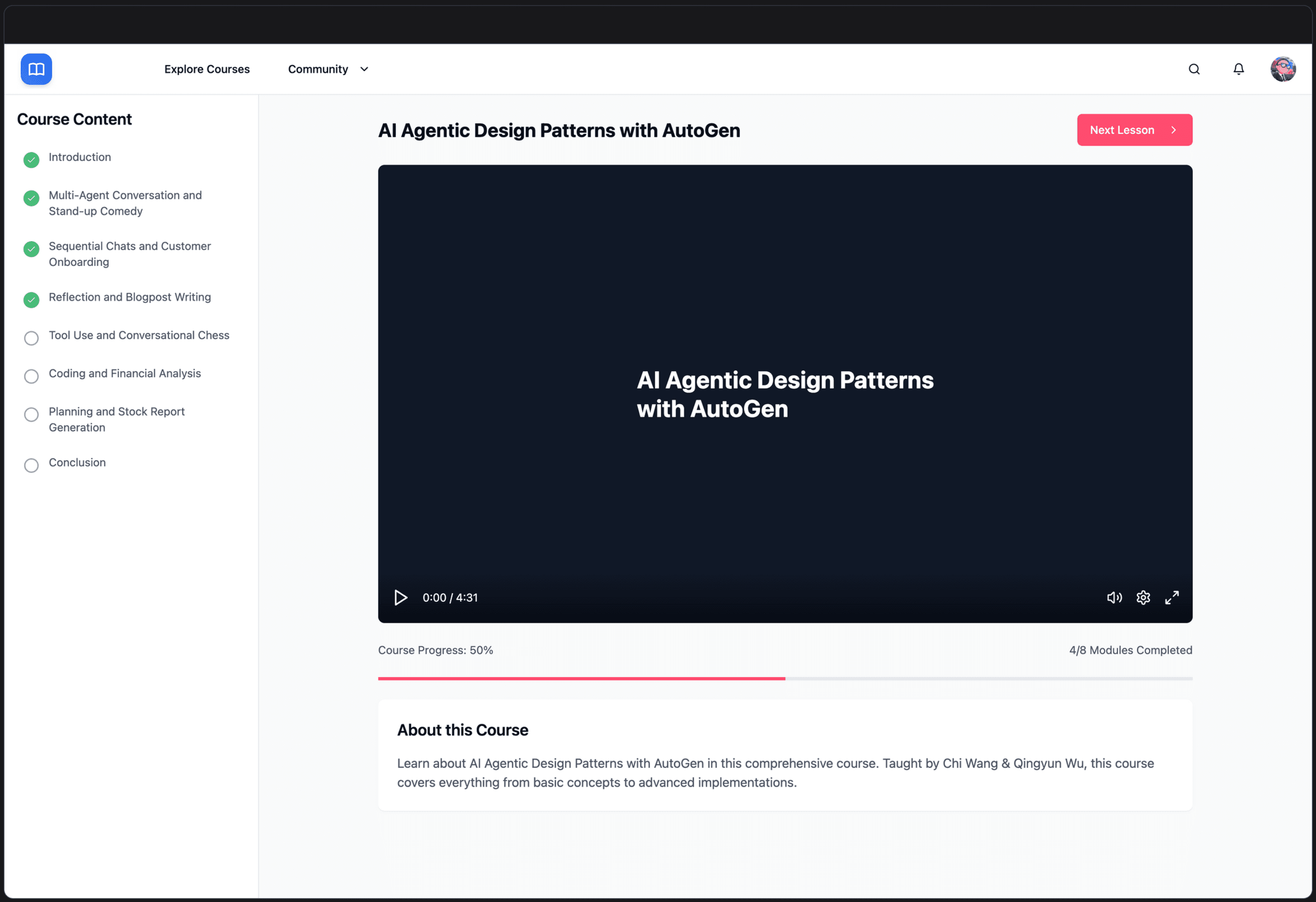Open the user profile avatar
This screenshot has width=1316, height=902.
(x=1283, y=69)
